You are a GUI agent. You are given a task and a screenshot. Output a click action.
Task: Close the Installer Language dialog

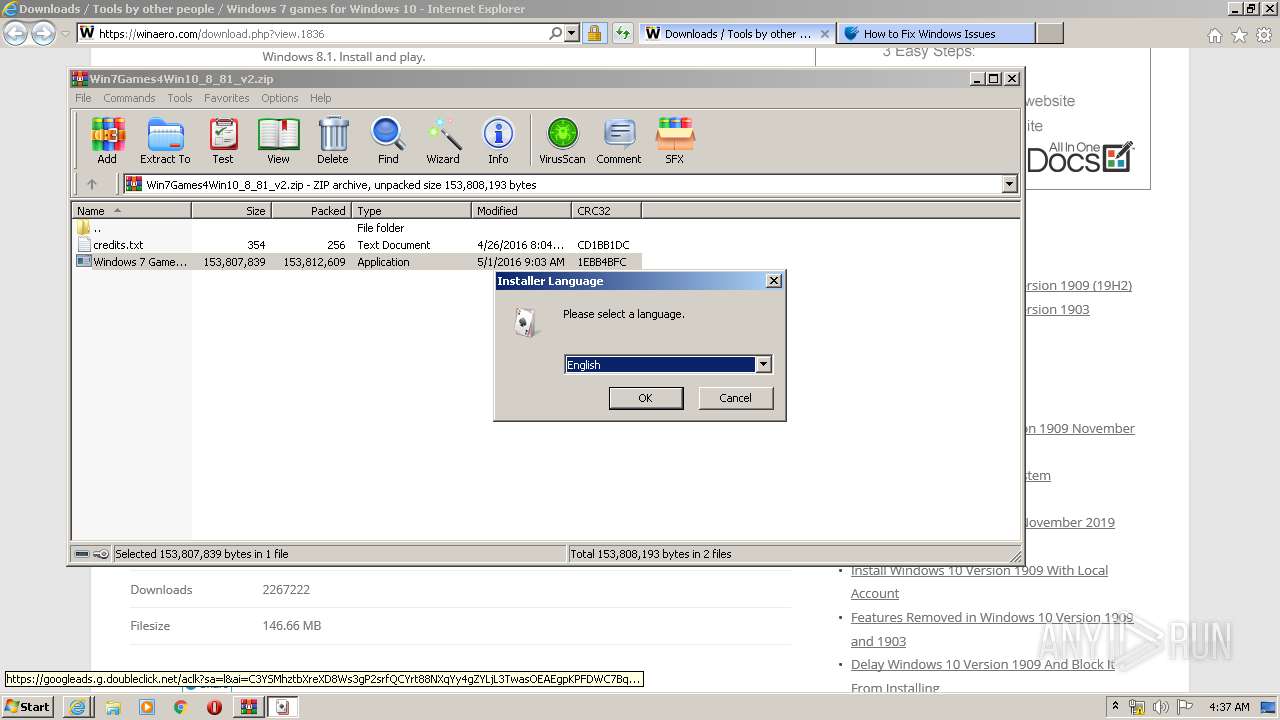tap(773, 281)
